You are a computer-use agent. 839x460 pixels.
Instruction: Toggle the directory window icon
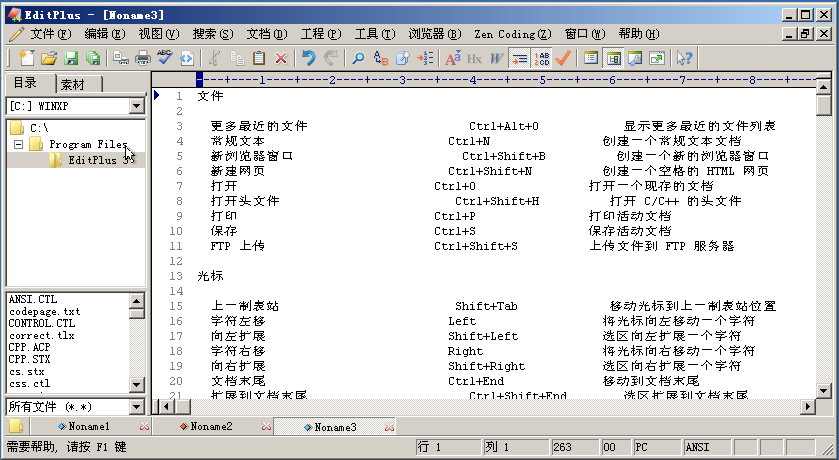tap(613, 58)
